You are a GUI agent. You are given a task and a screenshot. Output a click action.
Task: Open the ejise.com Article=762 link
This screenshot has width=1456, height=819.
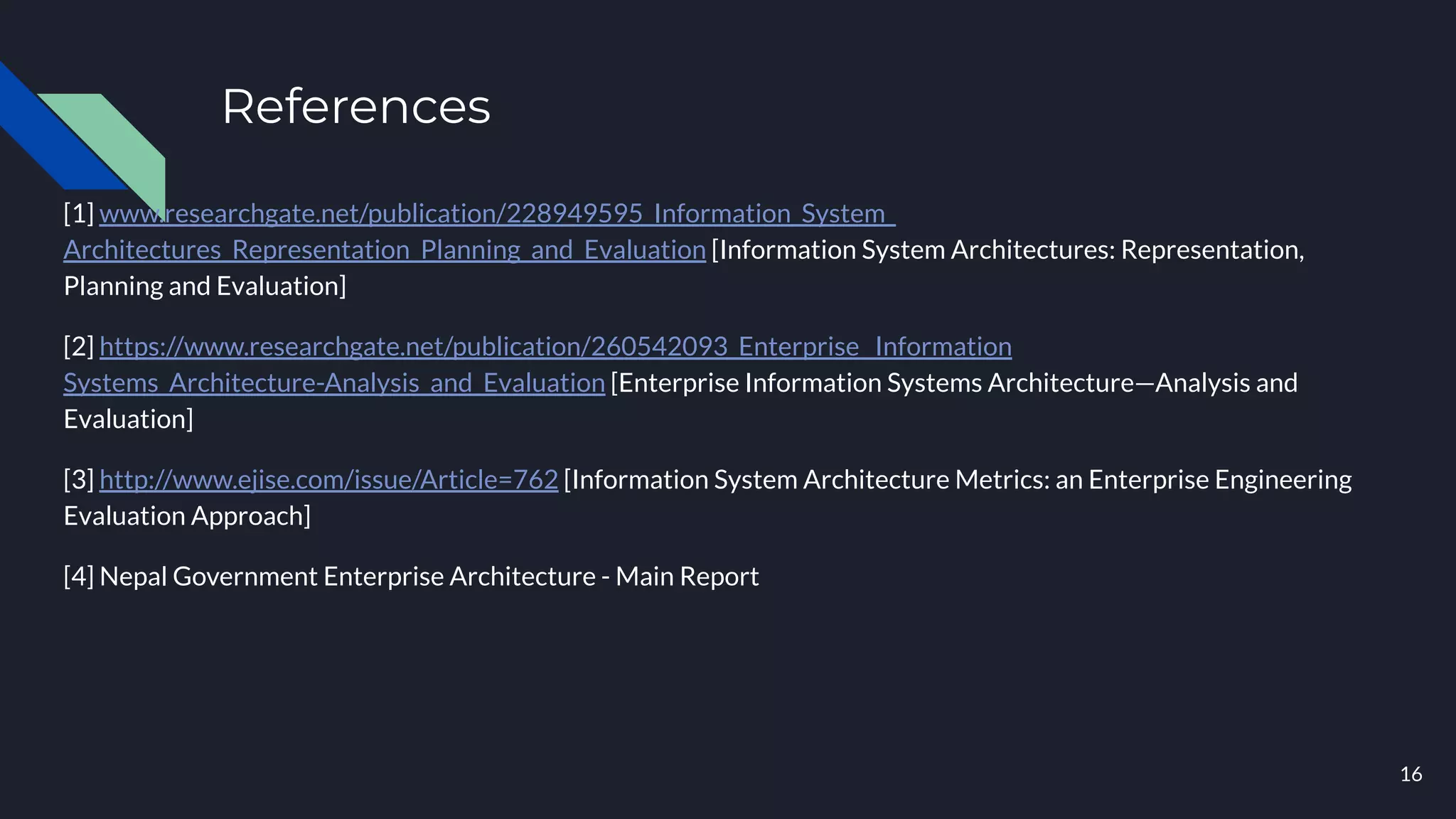328,479
